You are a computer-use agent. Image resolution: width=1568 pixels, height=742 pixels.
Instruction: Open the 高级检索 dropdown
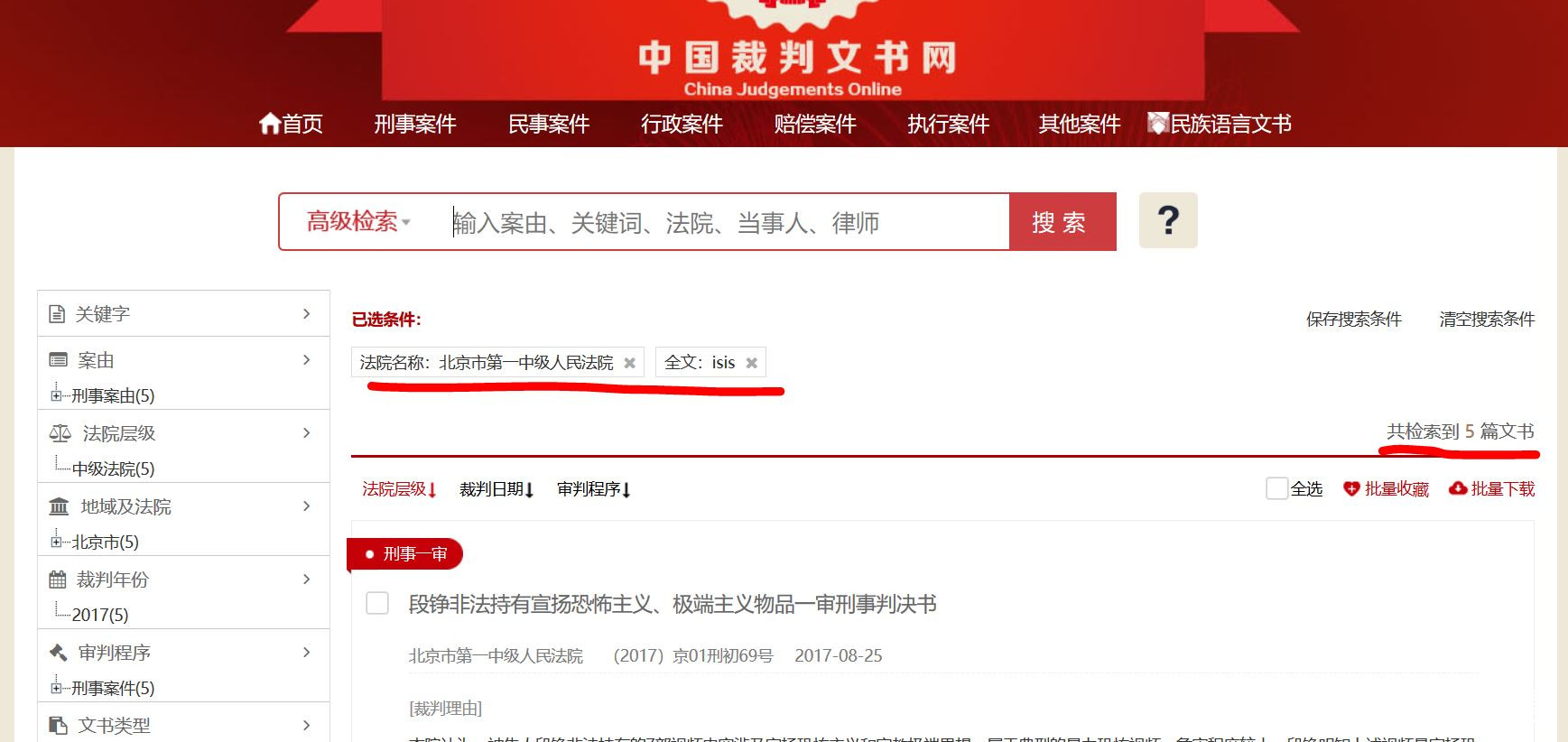coord(358,221)
